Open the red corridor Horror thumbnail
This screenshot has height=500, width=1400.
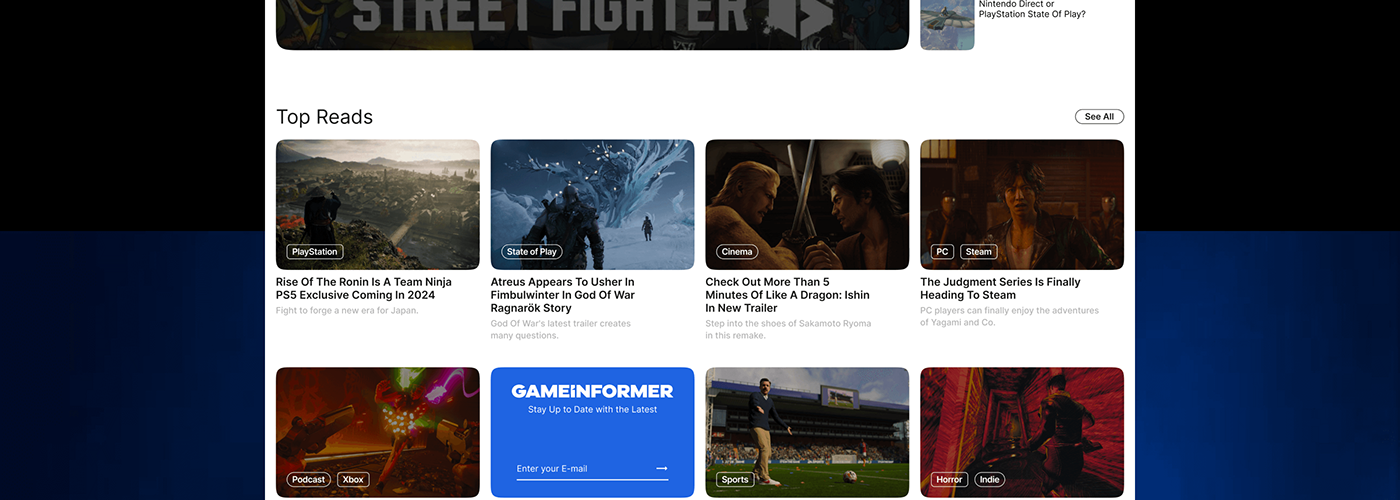pos(1022,432)
